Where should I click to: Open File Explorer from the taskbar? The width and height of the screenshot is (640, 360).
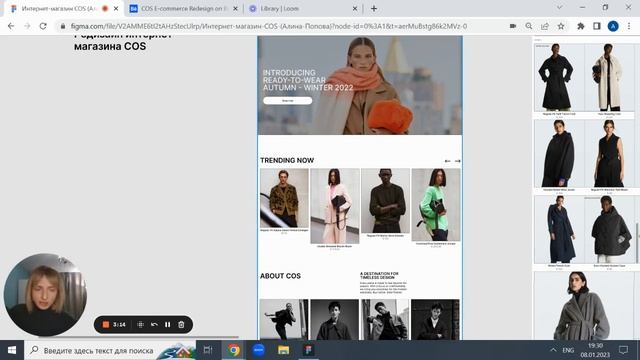(x=283, y=350)
